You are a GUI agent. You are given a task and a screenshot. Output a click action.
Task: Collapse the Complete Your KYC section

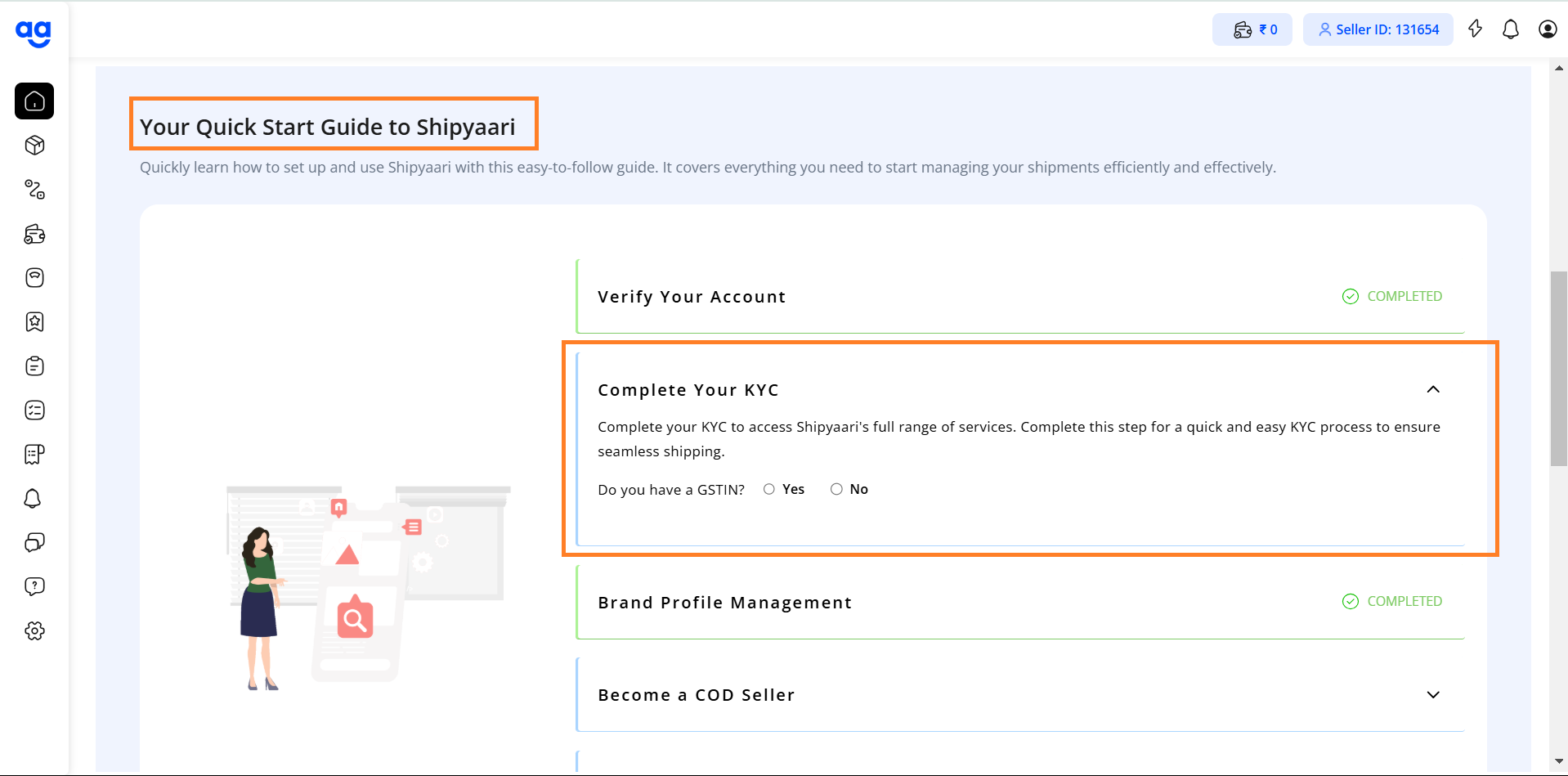click(x=1433, y=389)
